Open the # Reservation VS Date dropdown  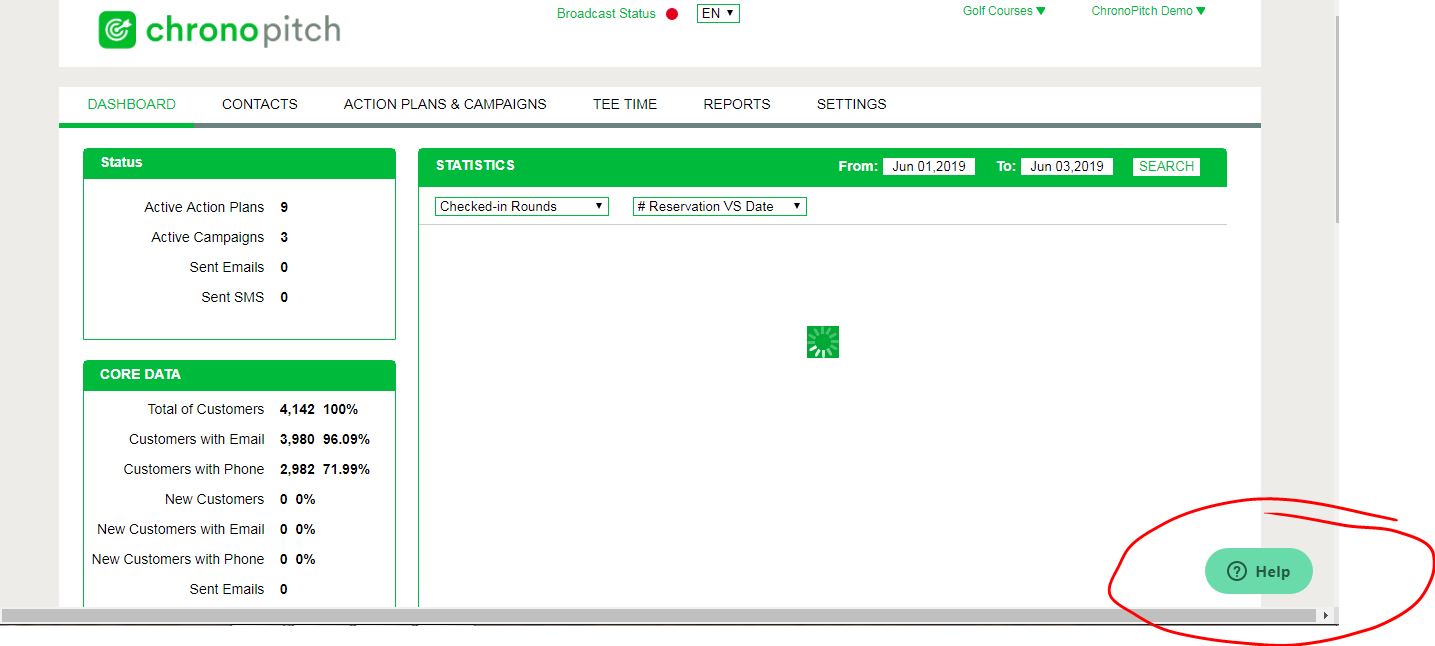click(719, 206)
